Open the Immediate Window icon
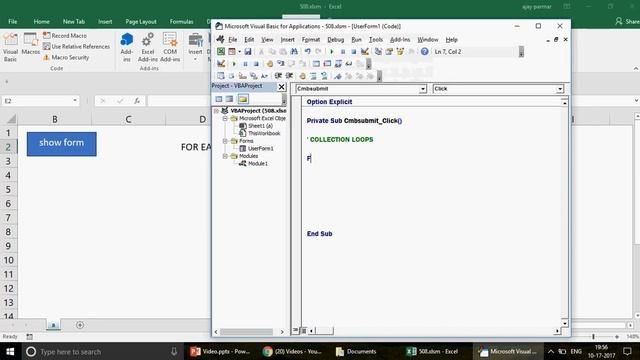This screenshot has width=640, height=360. click(x=327, y=64)
